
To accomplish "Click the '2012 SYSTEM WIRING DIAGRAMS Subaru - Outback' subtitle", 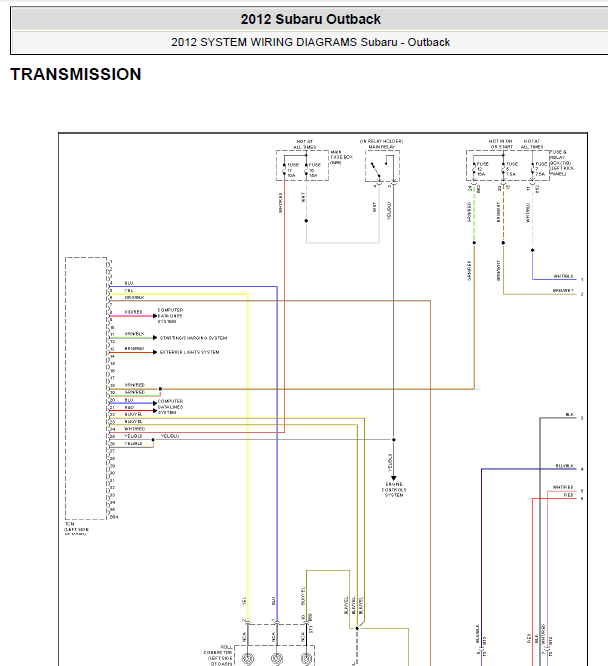I will [311, 42].
